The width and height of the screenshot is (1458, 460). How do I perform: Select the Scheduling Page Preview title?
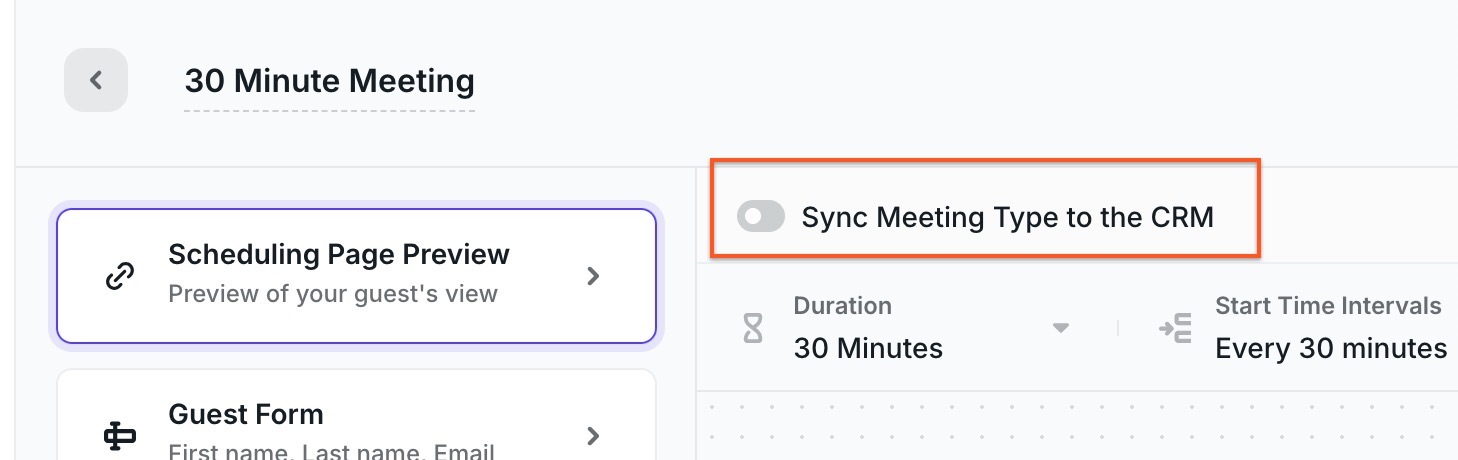[x=339, y=255]
